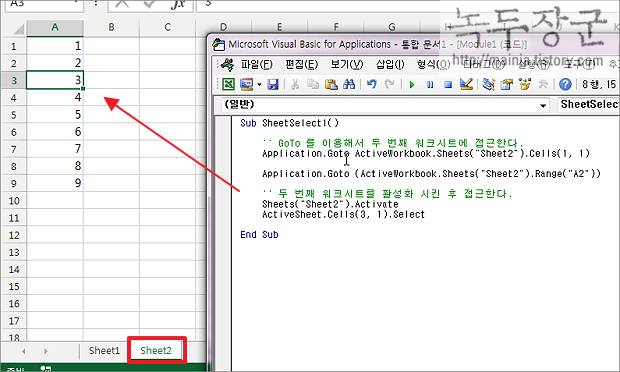Click cell A3 containing value 3
This screenshot has width=620, height=372.
(x=55, y=80)
